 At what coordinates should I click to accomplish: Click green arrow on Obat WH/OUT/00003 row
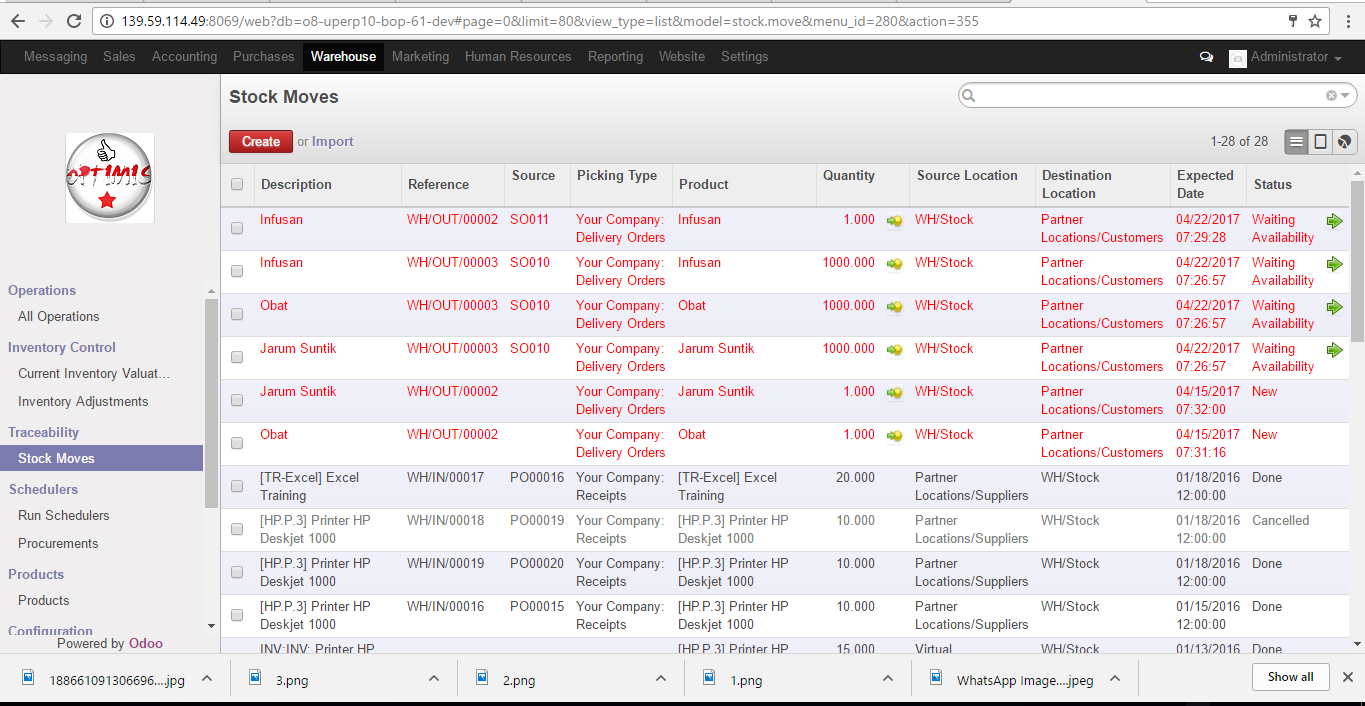pos(1334,307)
